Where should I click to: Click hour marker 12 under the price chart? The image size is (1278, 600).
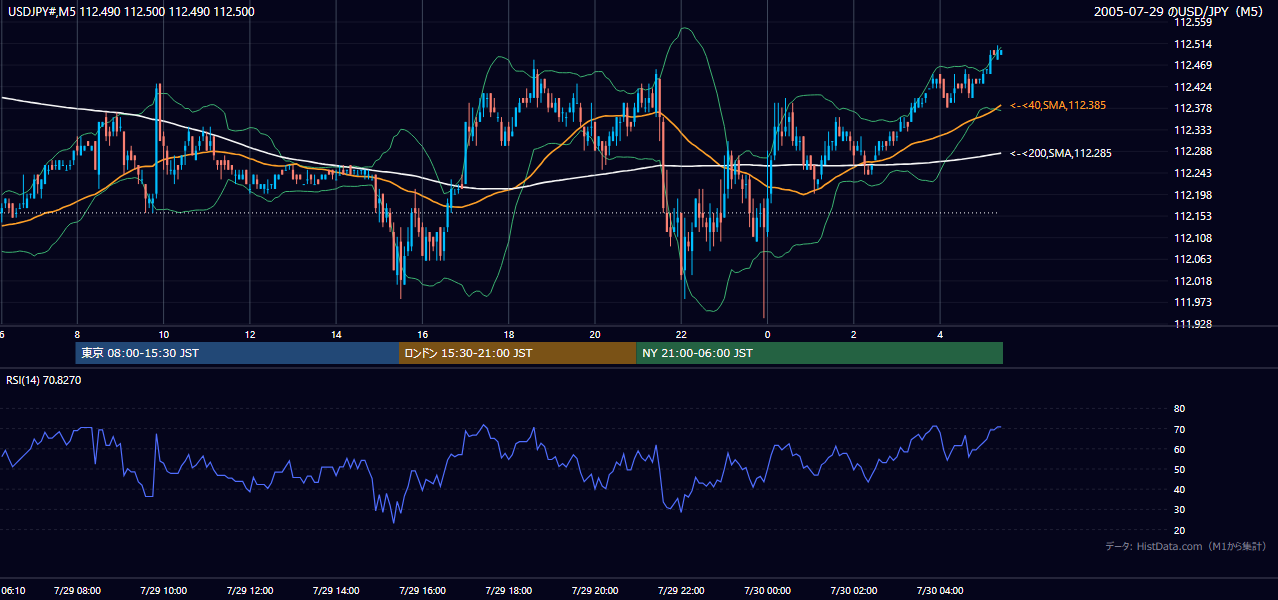[x=250, y=335]
